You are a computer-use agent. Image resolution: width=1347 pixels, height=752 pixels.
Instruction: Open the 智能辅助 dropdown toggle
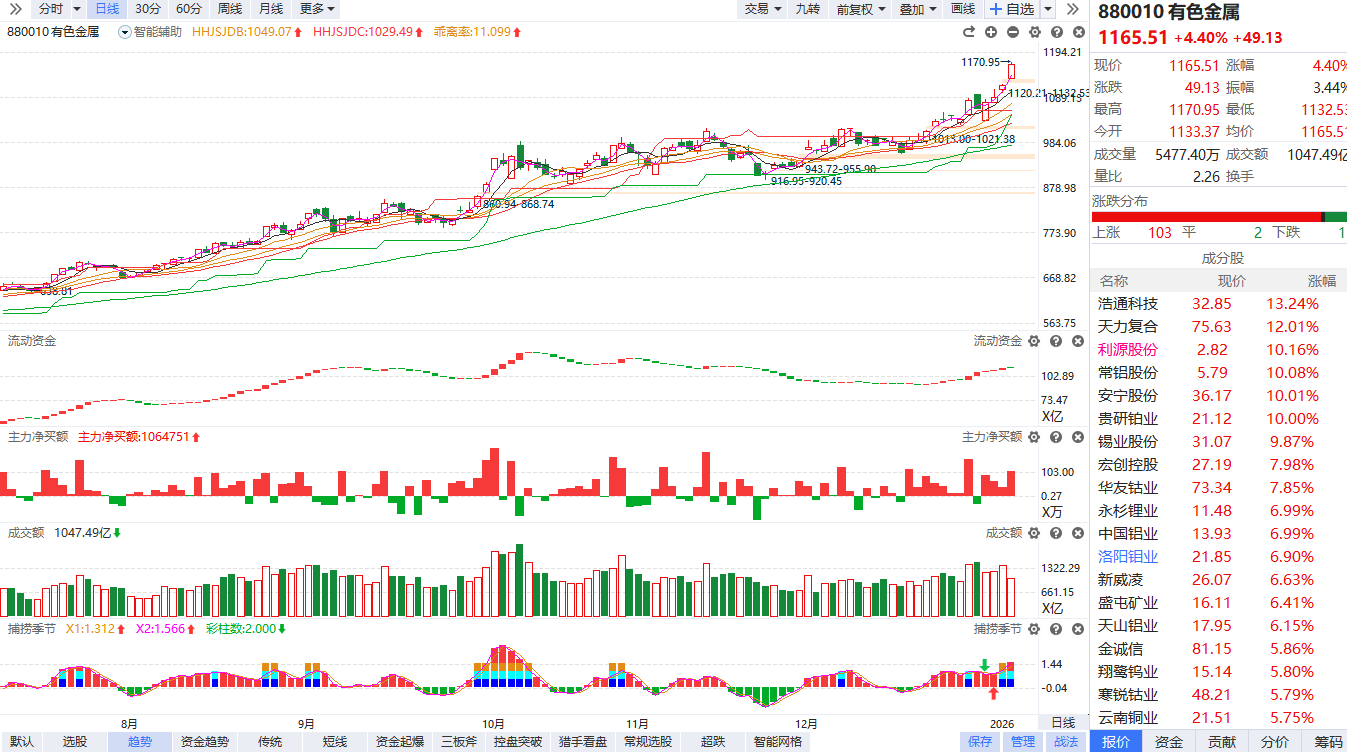[x=125, y=32]
